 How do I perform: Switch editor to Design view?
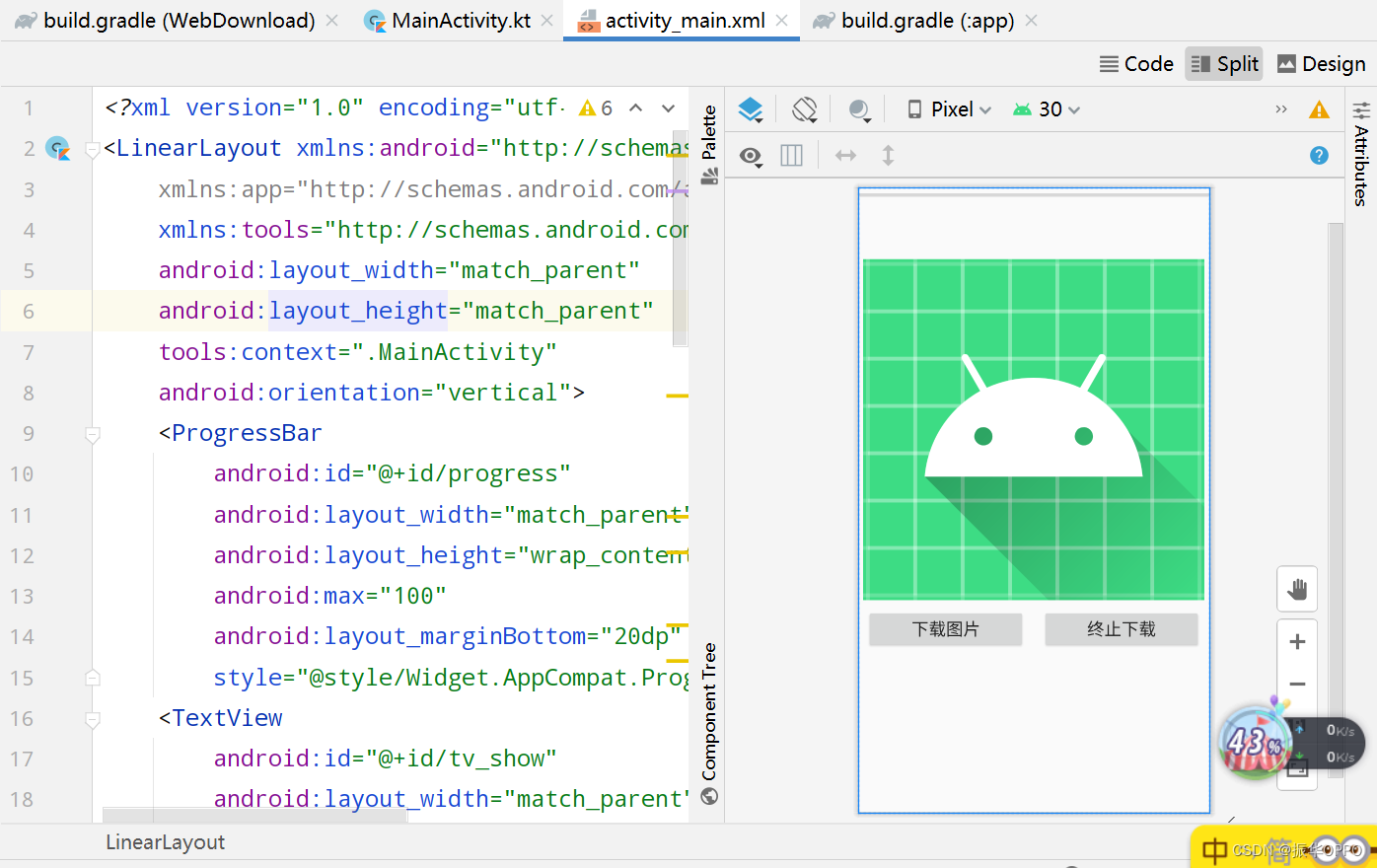(1322, 64)
